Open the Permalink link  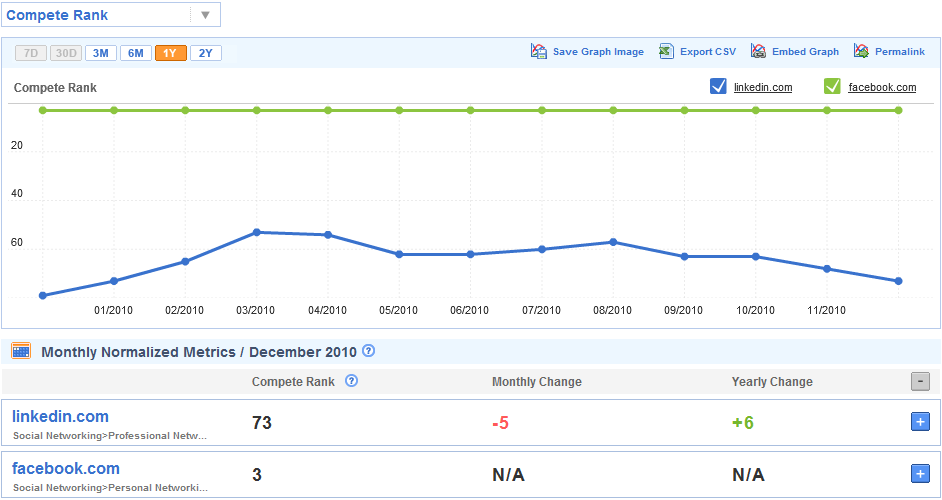[900, 52]
